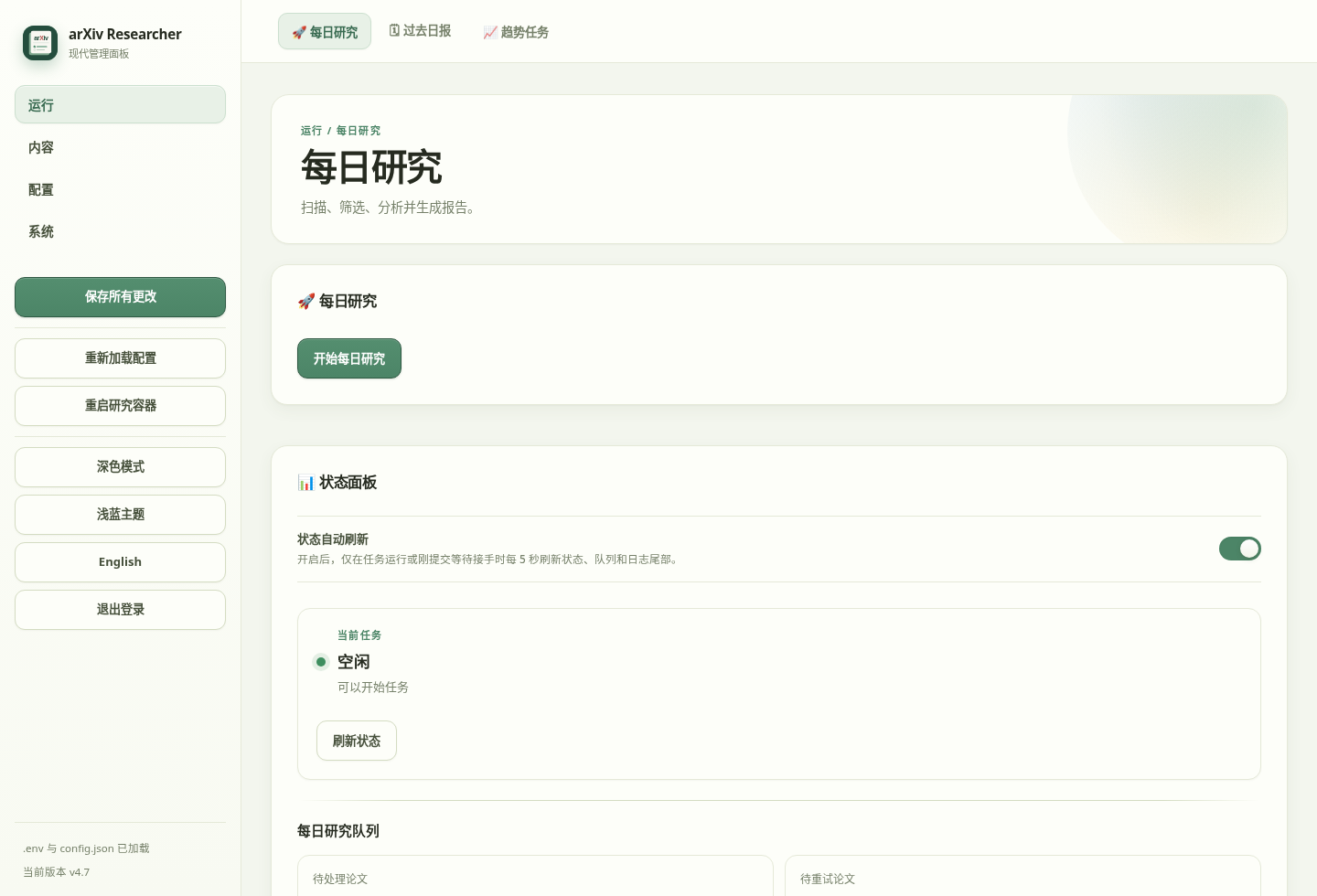The width and height of the screenshot is (1317, 896).
Task: Open the 配置 sidebar section
Action: click(120, 189)
